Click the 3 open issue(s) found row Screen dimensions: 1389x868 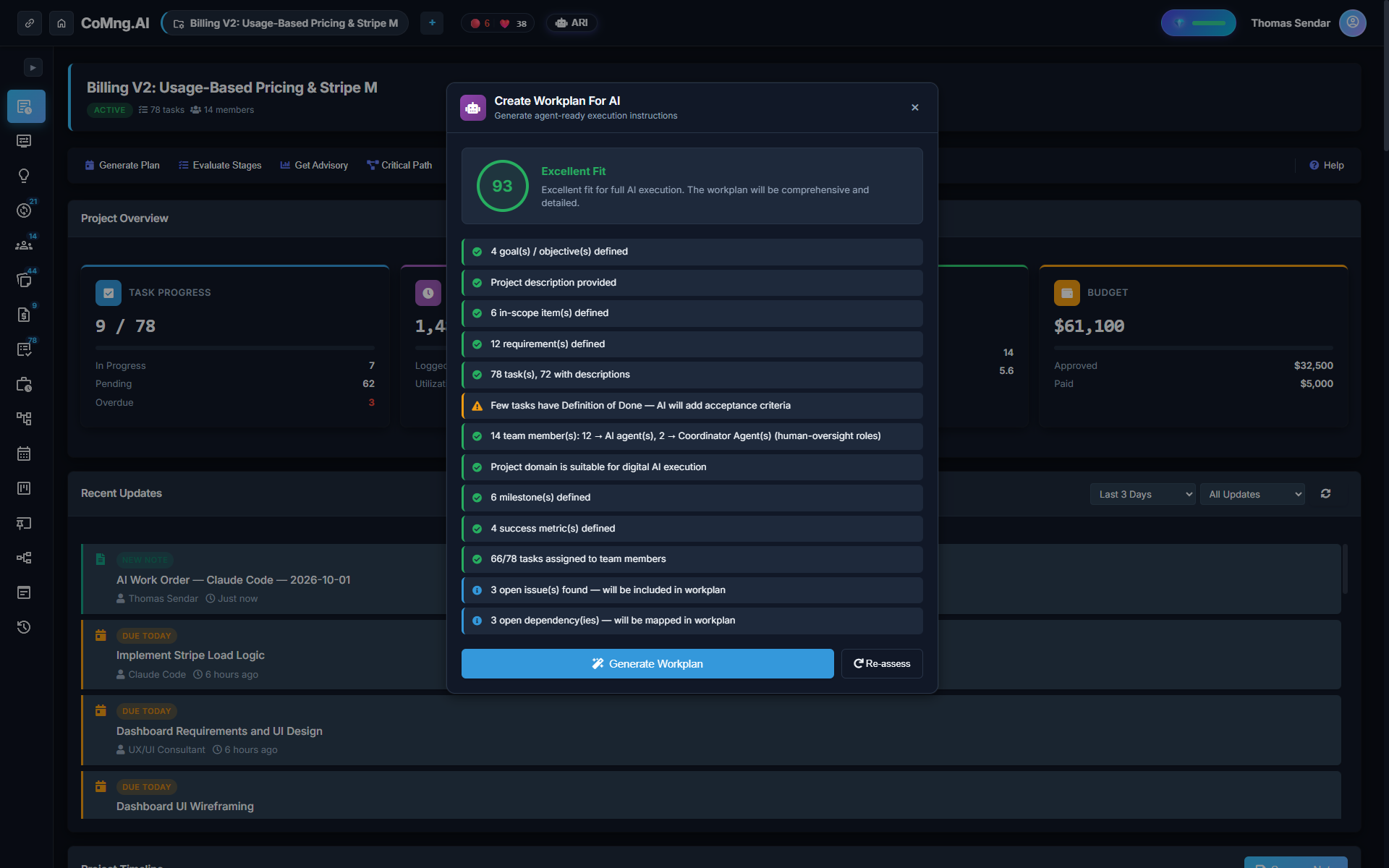tap(692, 590)
